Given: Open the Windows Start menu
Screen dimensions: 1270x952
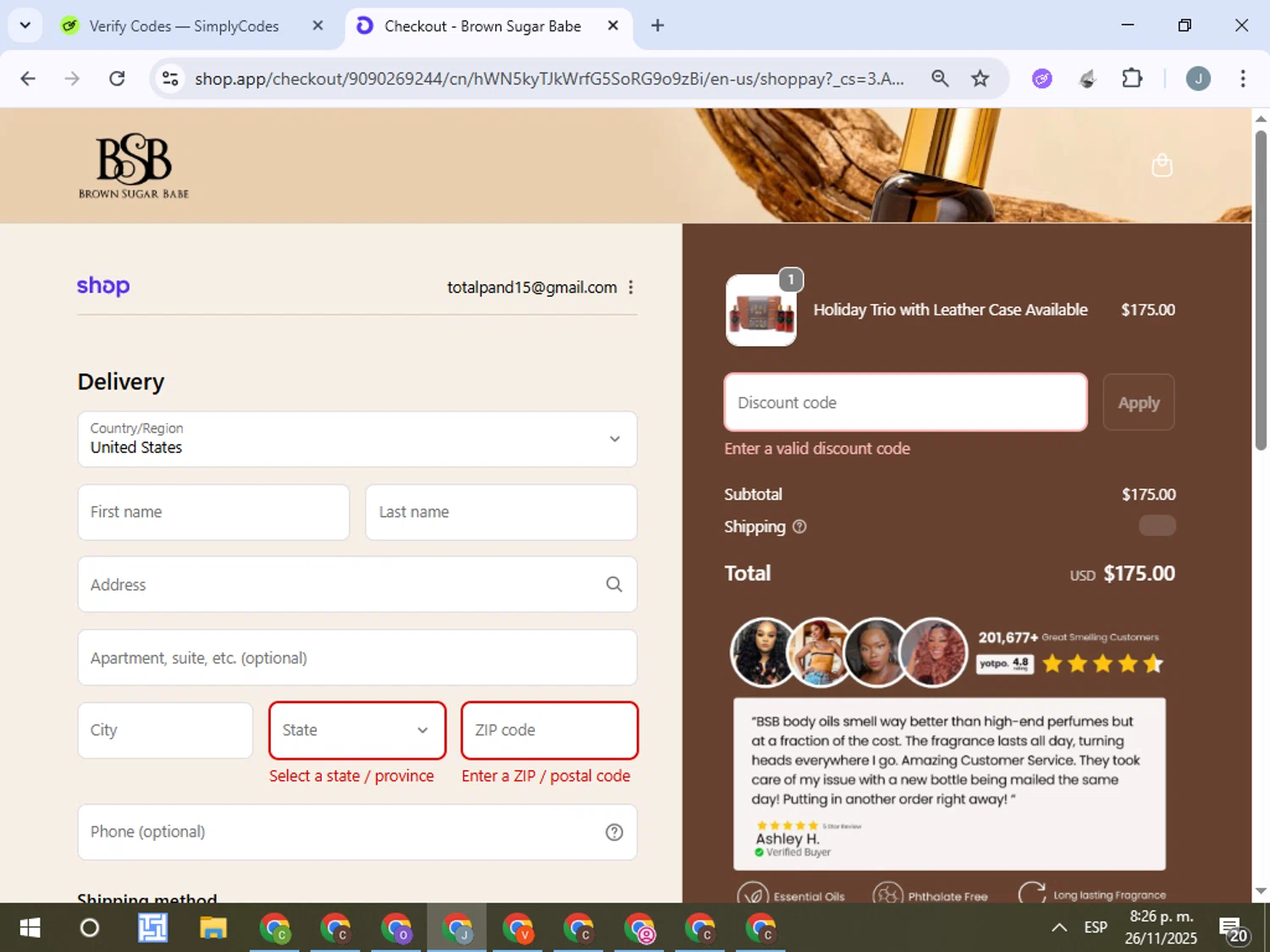Looking at the screenshot, I should tap(30, 928).
